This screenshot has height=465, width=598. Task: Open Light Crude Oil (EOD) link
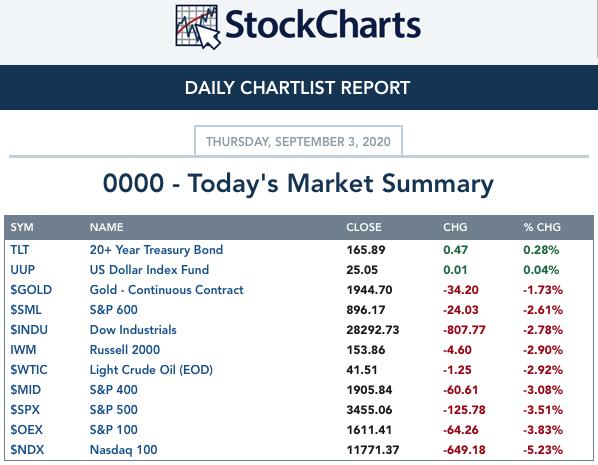pyautogui.click(x=151, y=370)
